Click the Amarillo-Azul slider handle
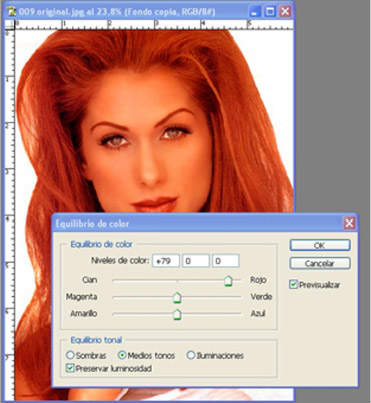Screen dimensions: 371x403 click(177, 314)
